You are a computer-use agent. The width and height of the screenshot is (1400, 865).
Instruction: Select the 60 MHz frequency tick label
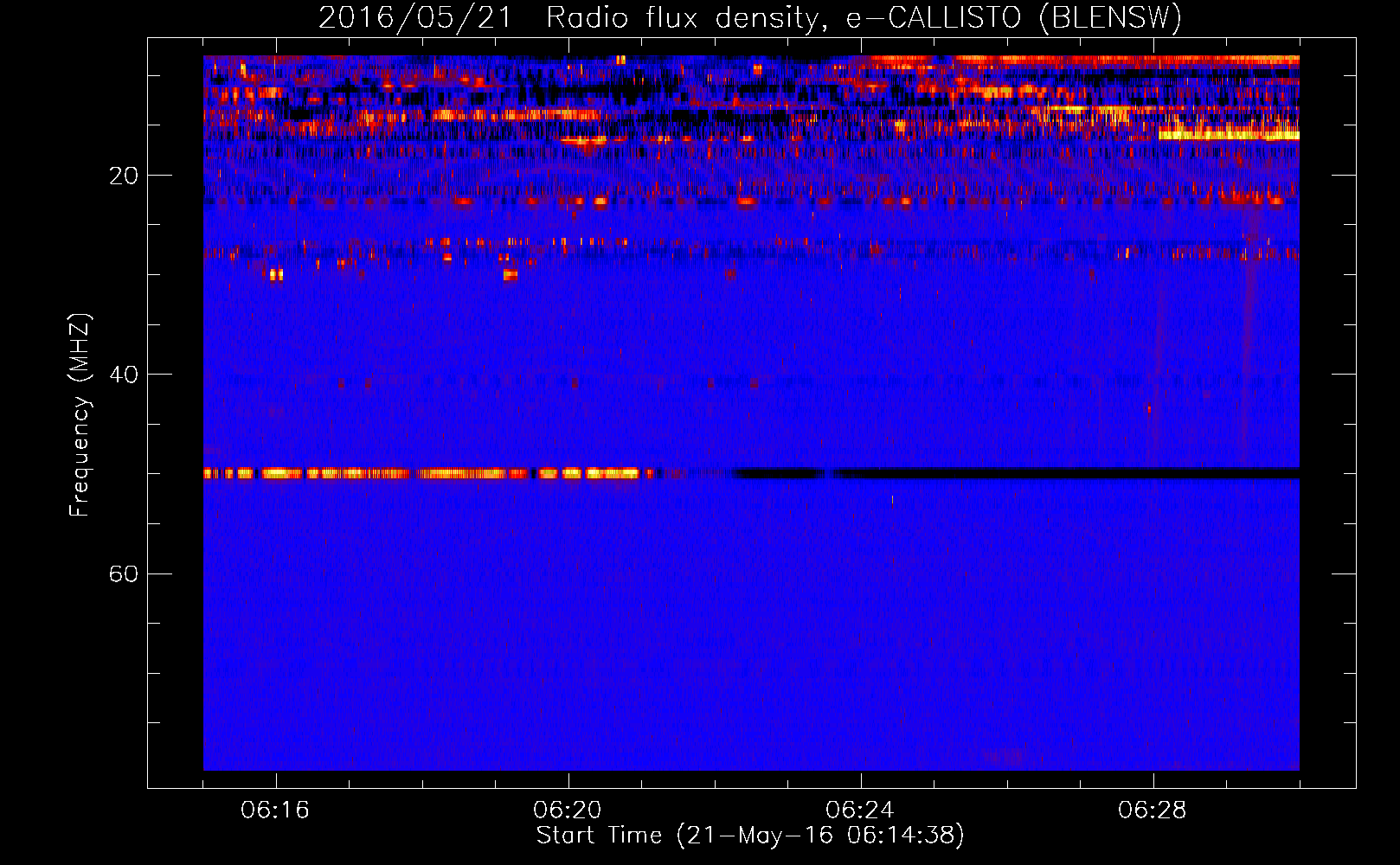coord(124,573)
